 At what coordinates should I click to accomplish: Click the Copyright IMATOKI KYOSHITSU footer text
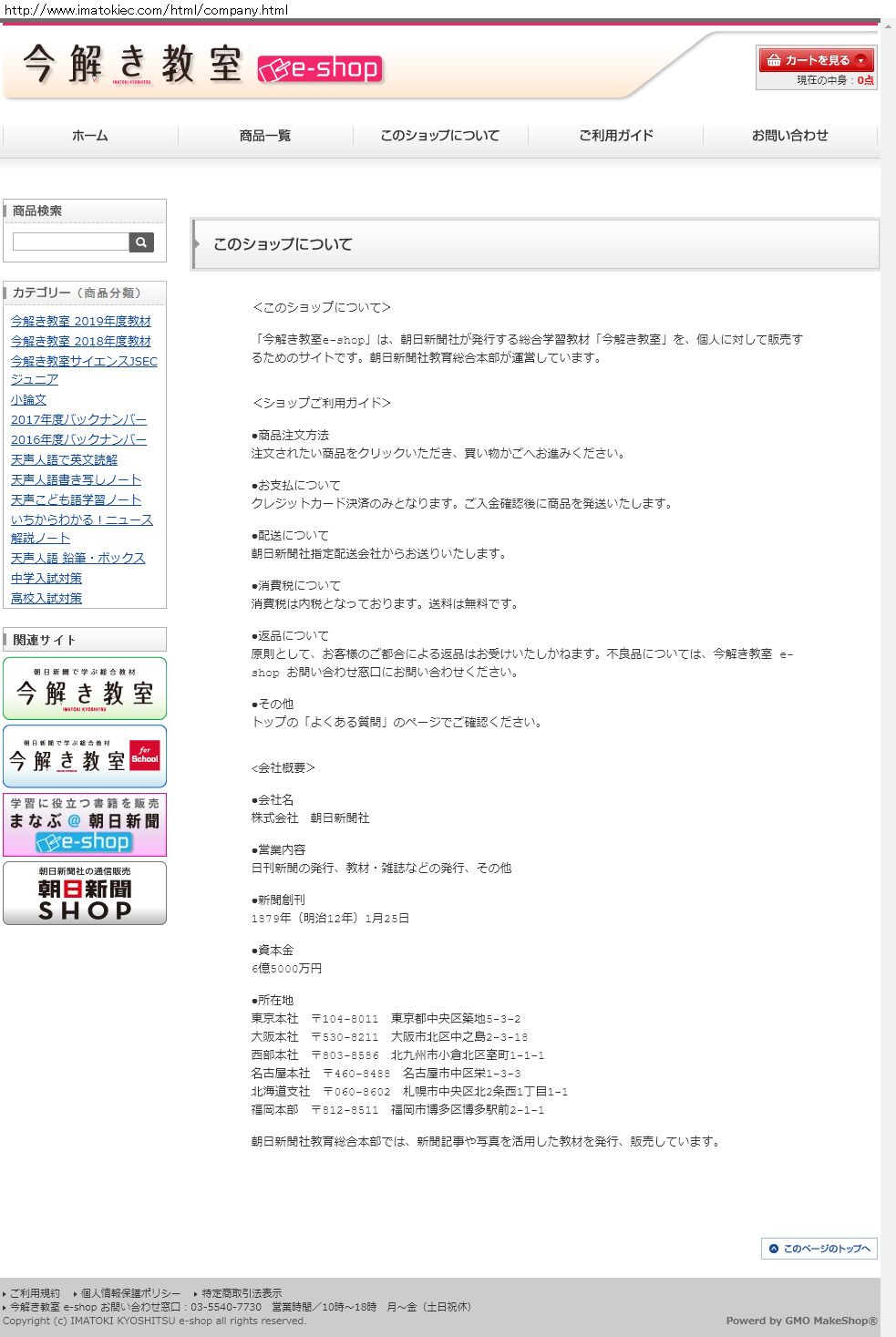click(x=155, y=1321)
